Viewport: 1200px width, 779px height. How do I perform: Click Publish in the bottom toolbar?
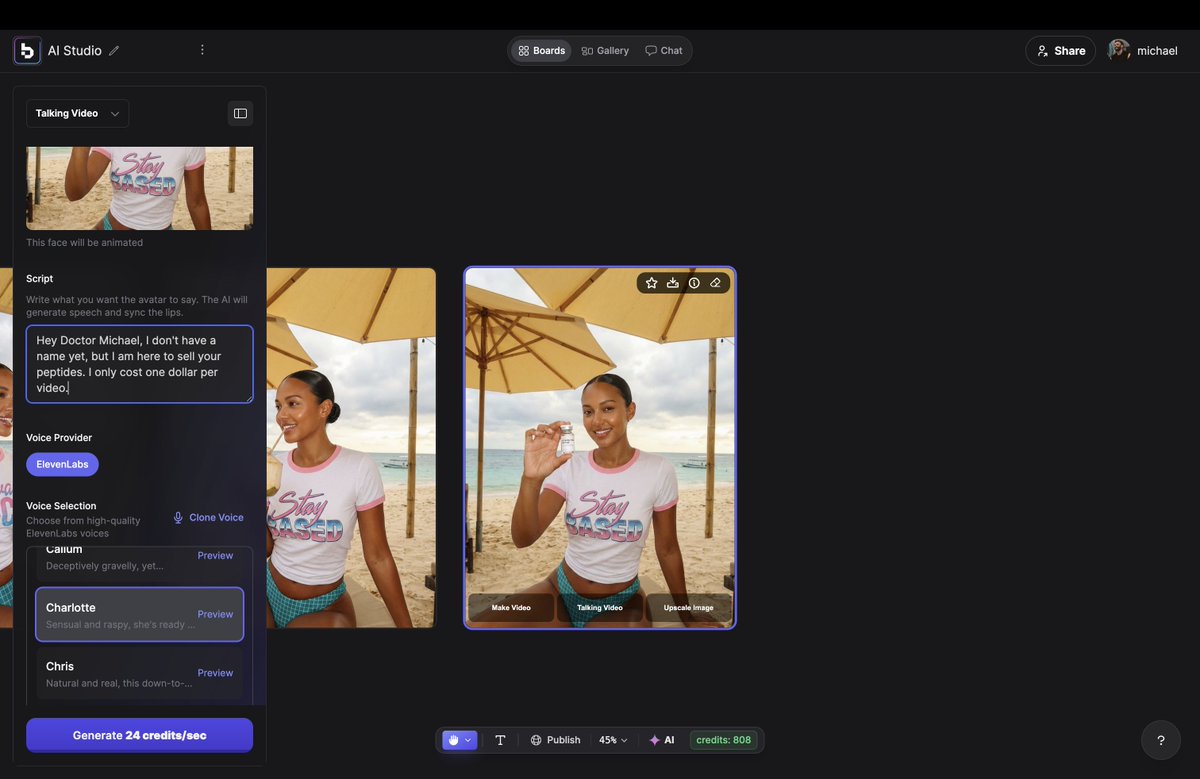pos(555,740)
